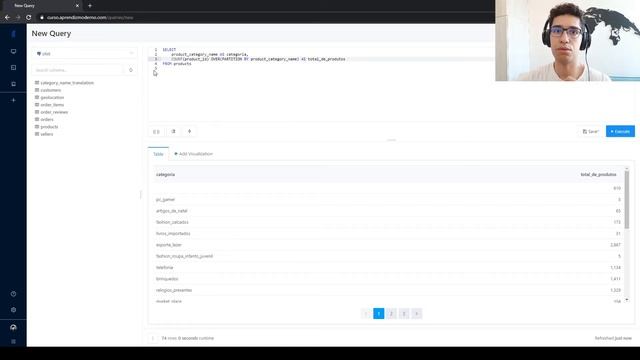640x360 pixels.
Task: Refresh the schema list icon
Action: pyautogui.click(x=131, y=70)
